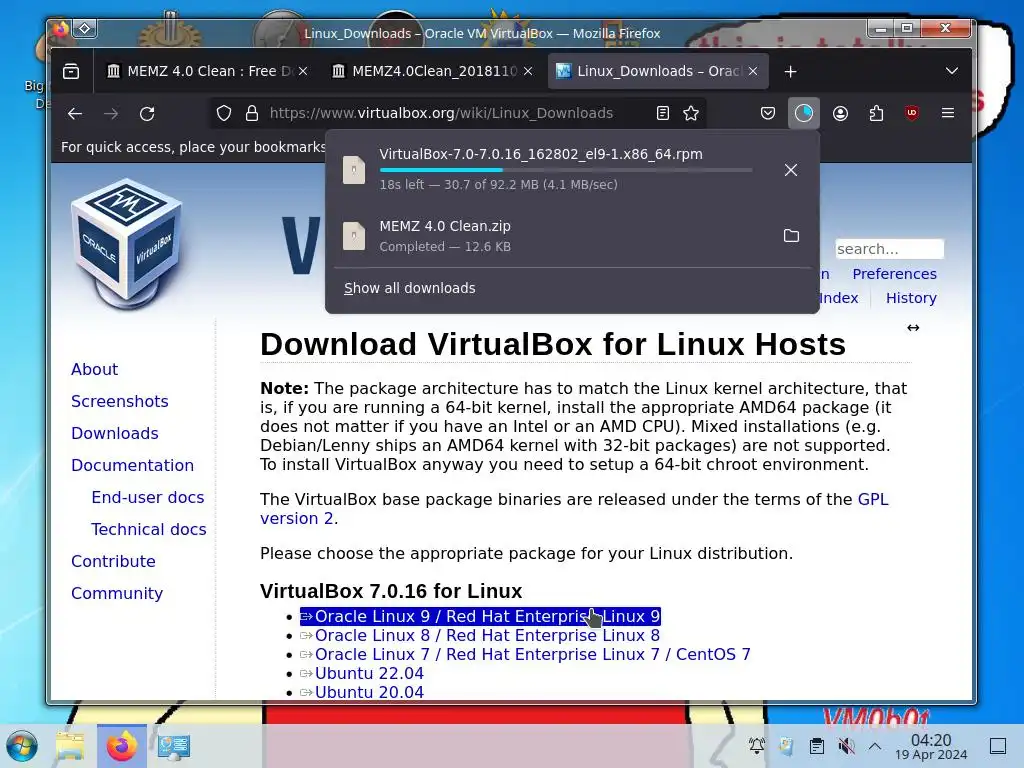1024x768 pixels.
Task: Open Technical docs sidebar link
Action: [x=148, y=530]
